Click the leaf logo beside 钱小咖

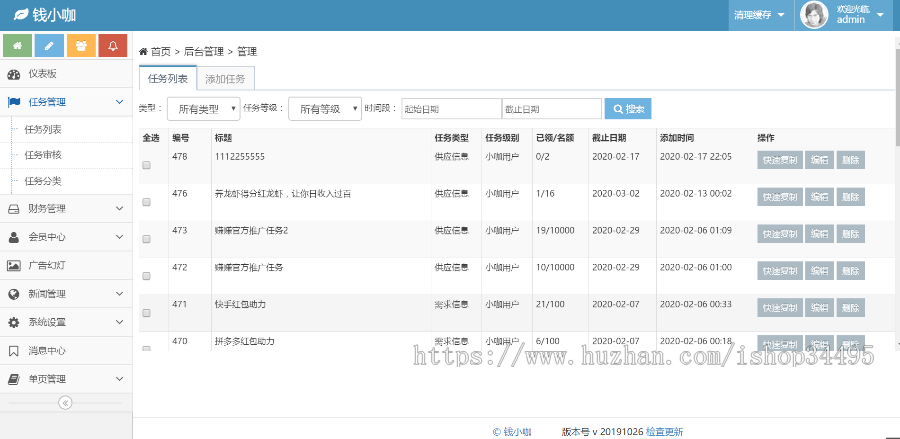tap(21, 15)
